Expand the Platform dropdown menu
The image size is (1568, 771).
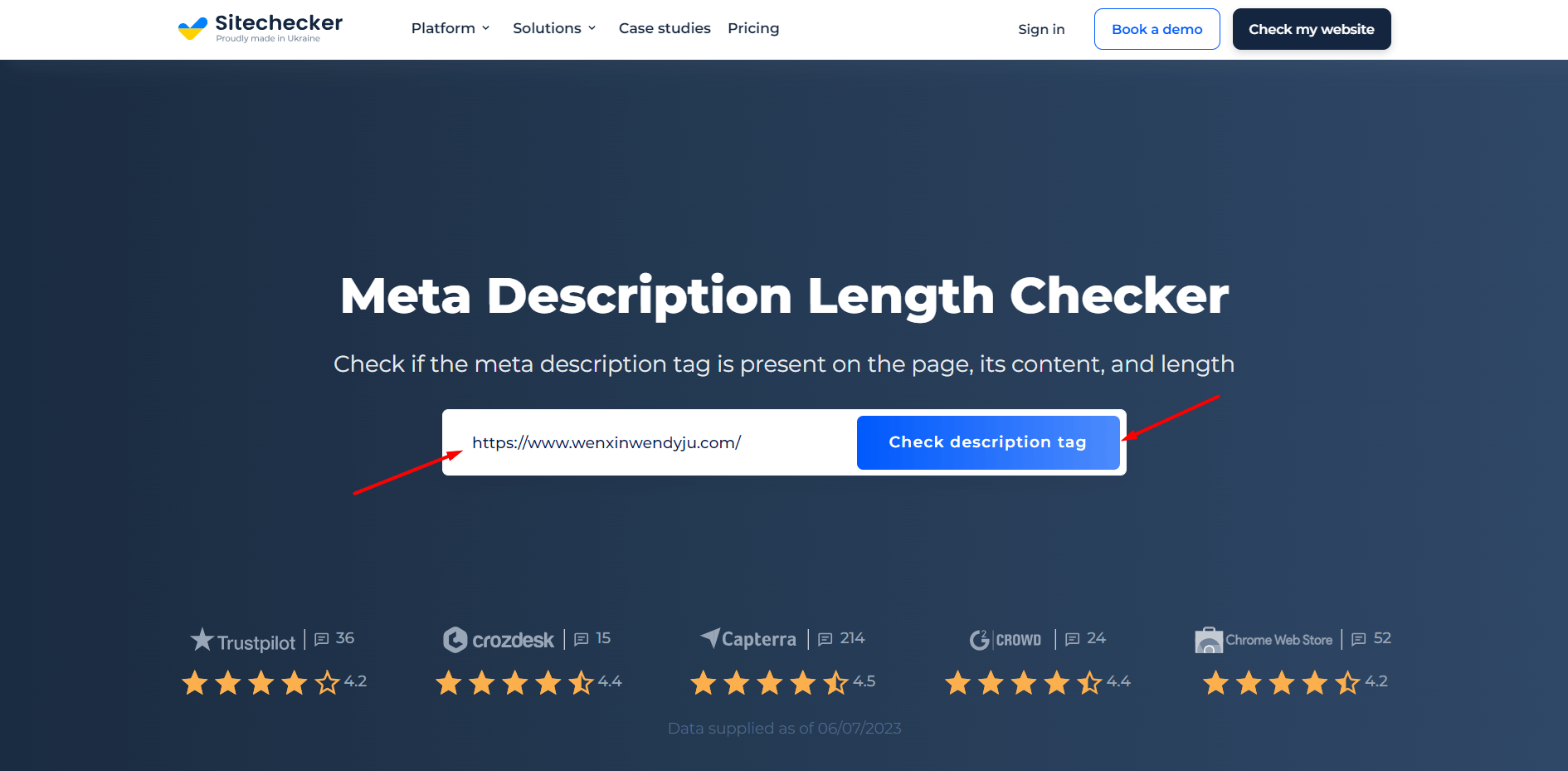coord(450,28)
